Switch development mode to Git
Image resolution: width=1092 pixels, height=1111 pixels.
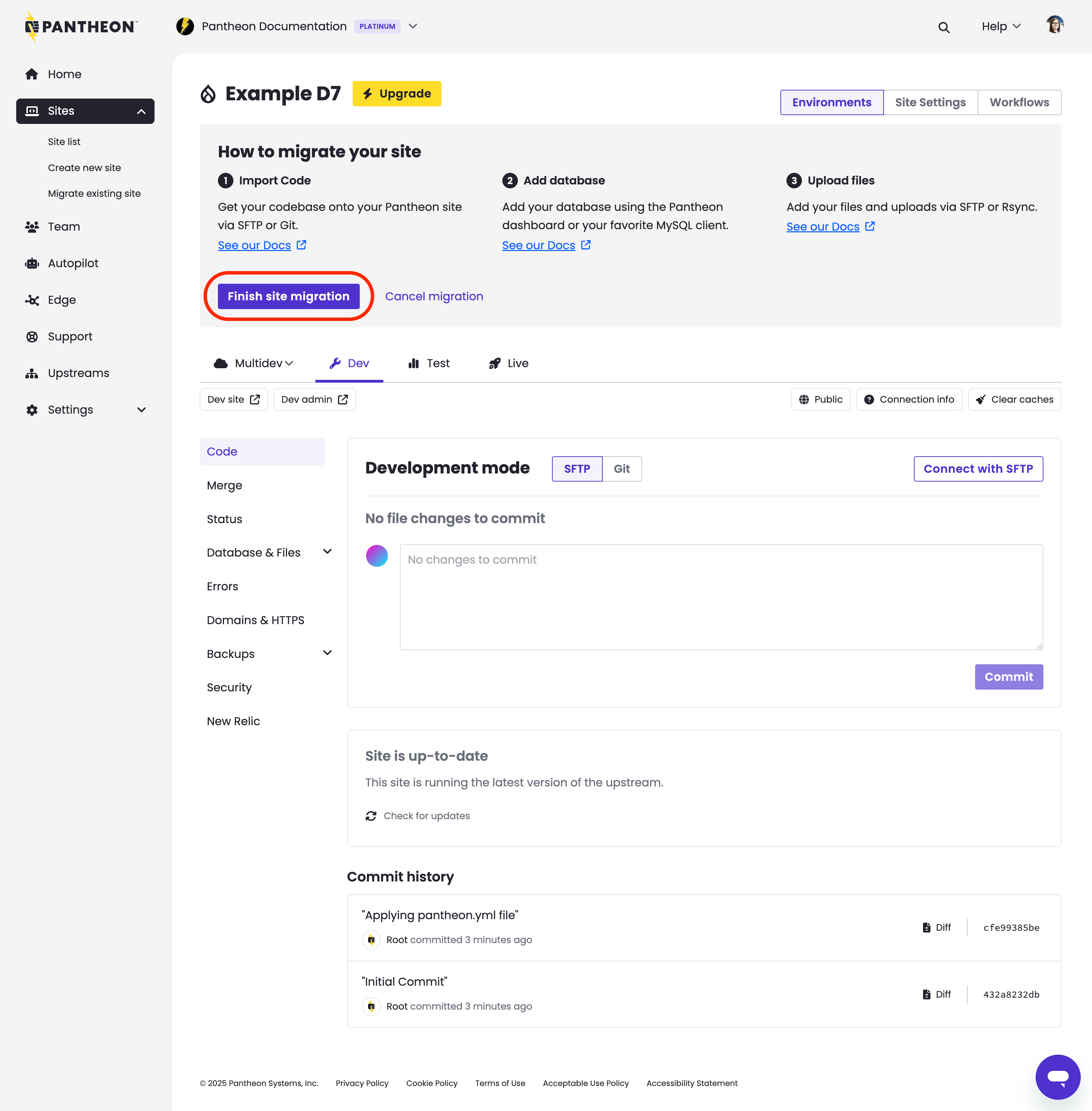coord(622,469)
